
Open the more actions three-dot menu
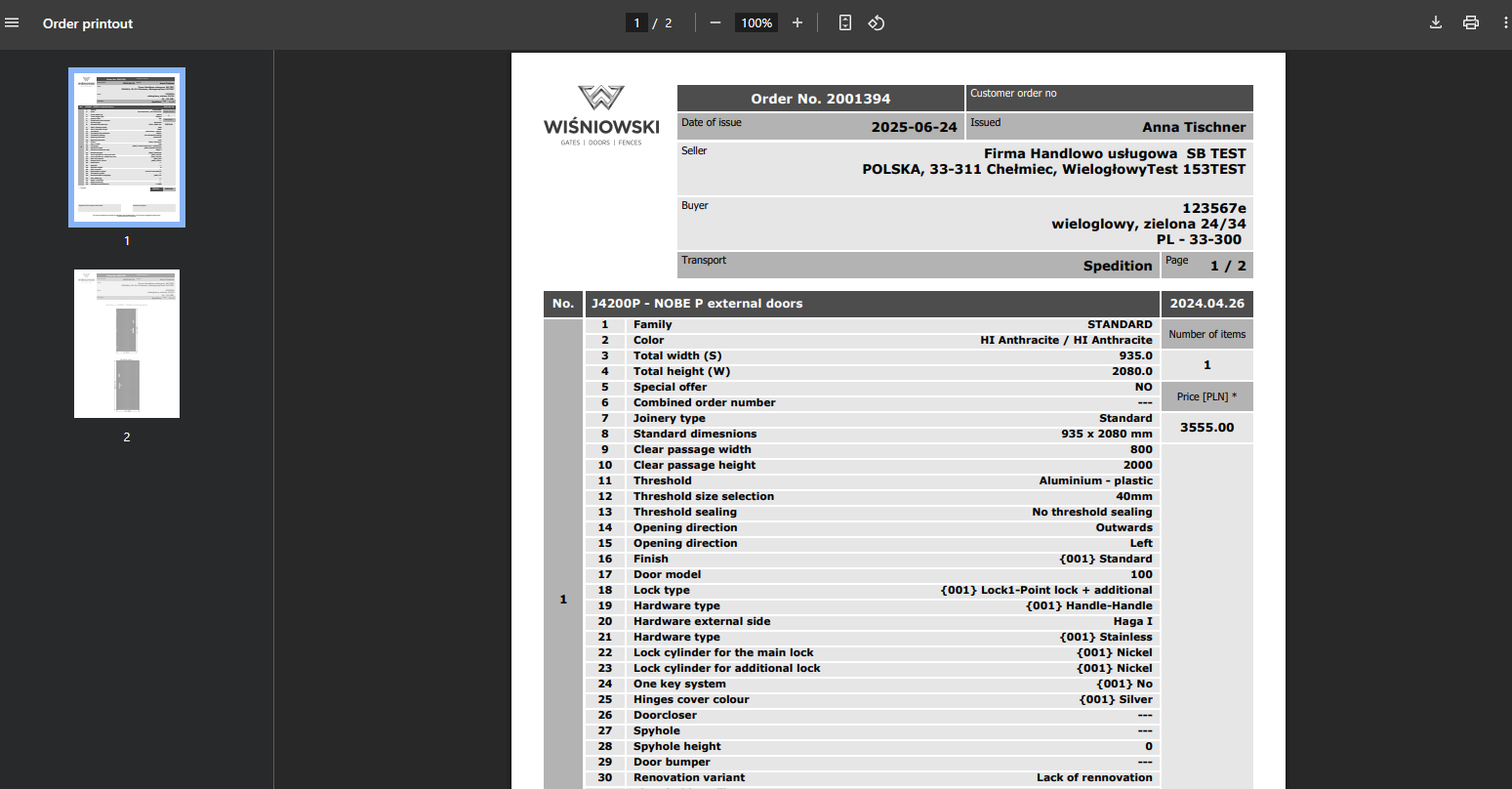click(x=1506, y=23)
